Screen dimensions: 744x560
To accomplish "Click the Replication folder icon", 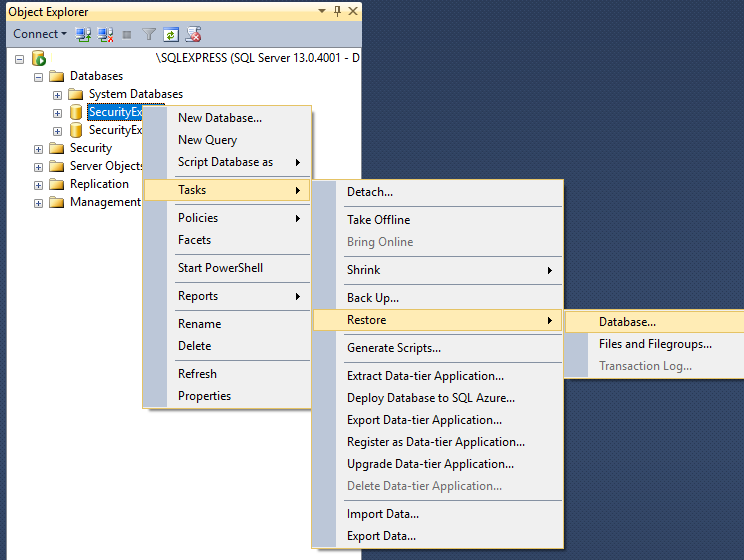I will 56,184.
